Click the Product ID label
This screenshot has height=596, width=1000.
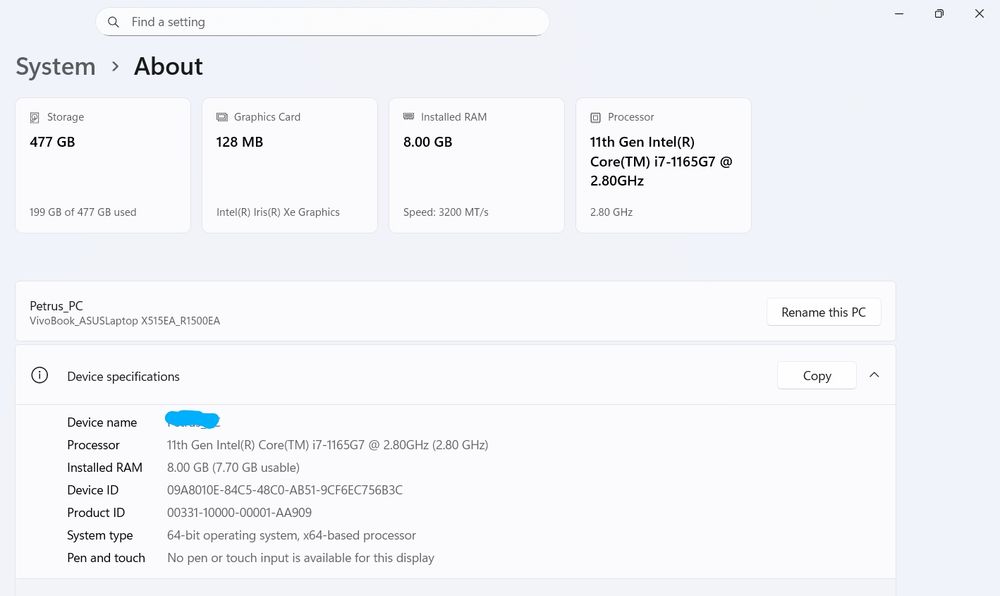coord(96,512)
